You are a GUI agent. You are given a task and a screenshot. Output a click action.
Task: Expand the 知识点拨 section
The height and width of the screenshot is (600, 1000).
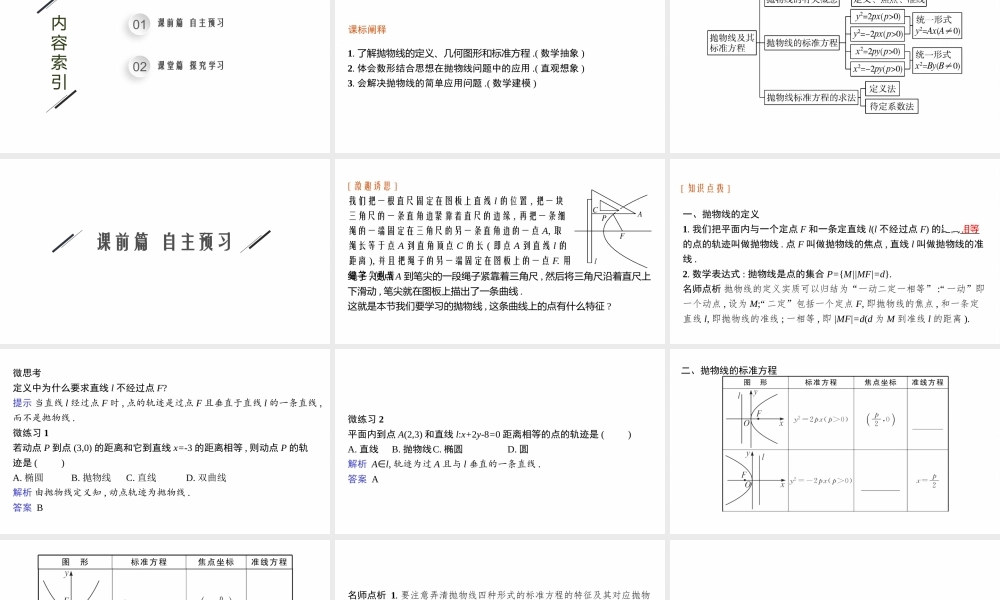pyautogui.click(x=704, y=186)
